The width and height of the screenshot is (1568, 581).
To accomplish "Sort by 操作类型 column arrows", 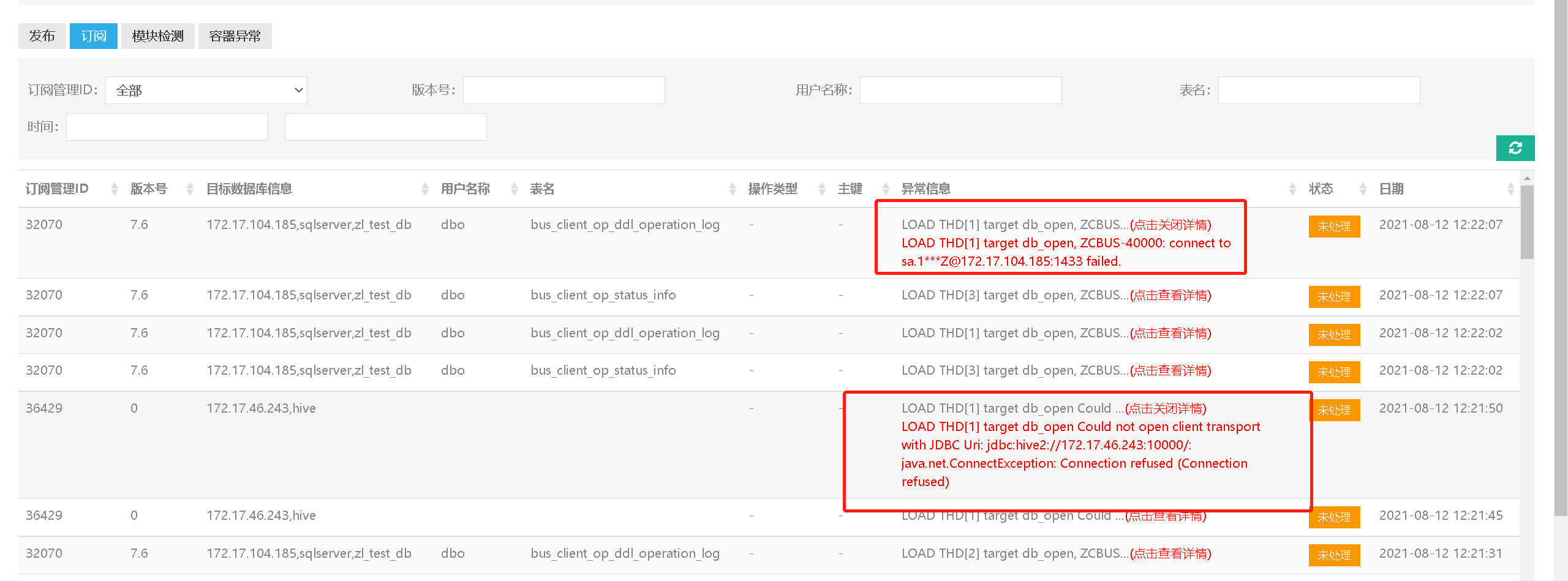I will (822, 189).
